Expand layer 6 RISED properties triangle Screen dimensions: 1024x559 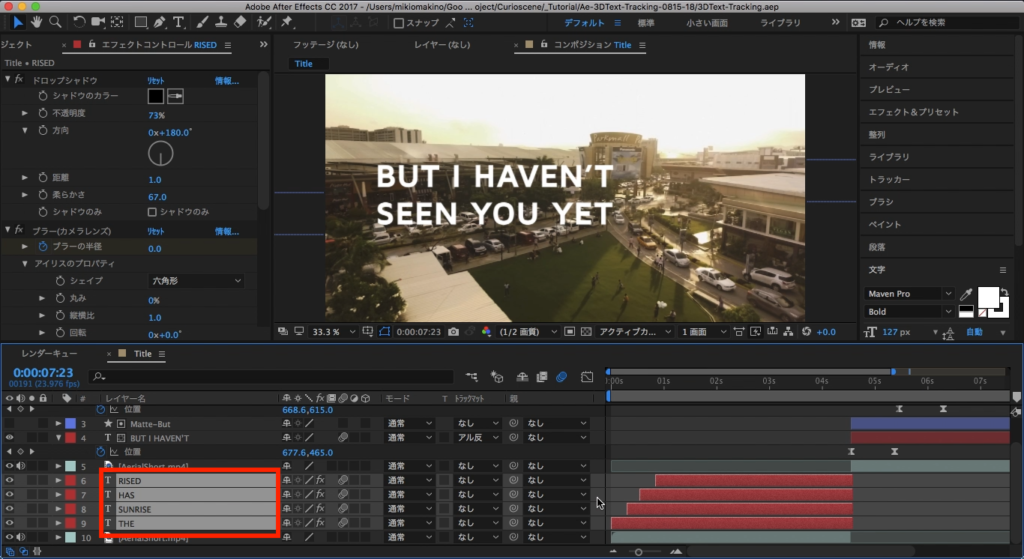(58, 481)
